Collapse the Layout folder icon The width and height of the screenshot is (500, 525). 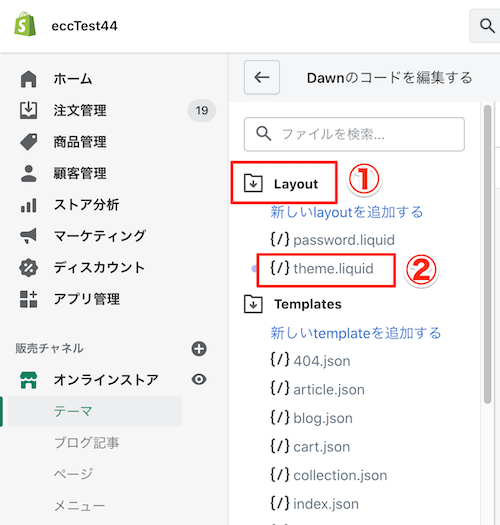(x=253, y=183)
